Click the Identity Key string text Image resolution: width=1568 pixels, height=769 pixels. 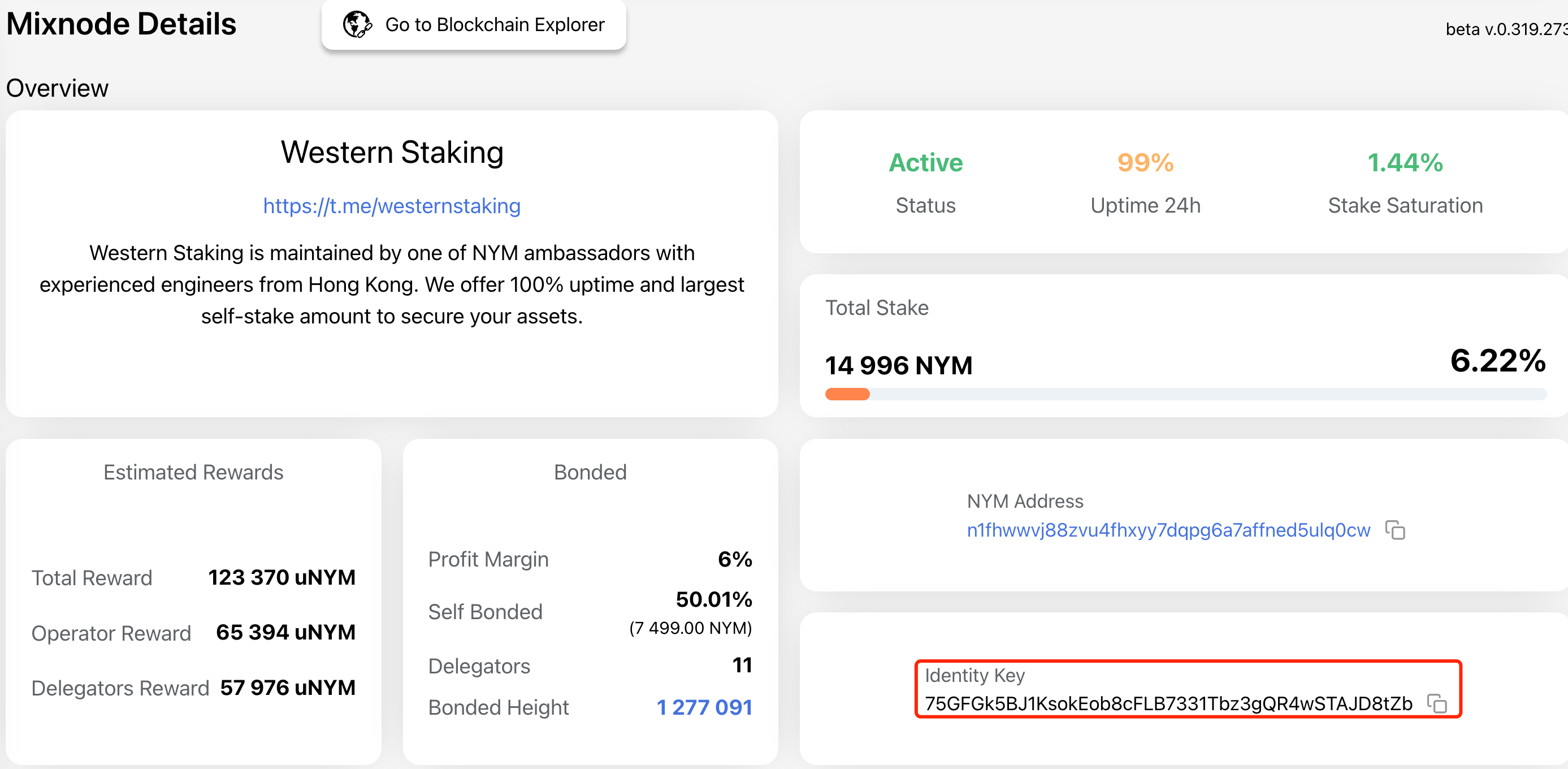point(1168,703)
